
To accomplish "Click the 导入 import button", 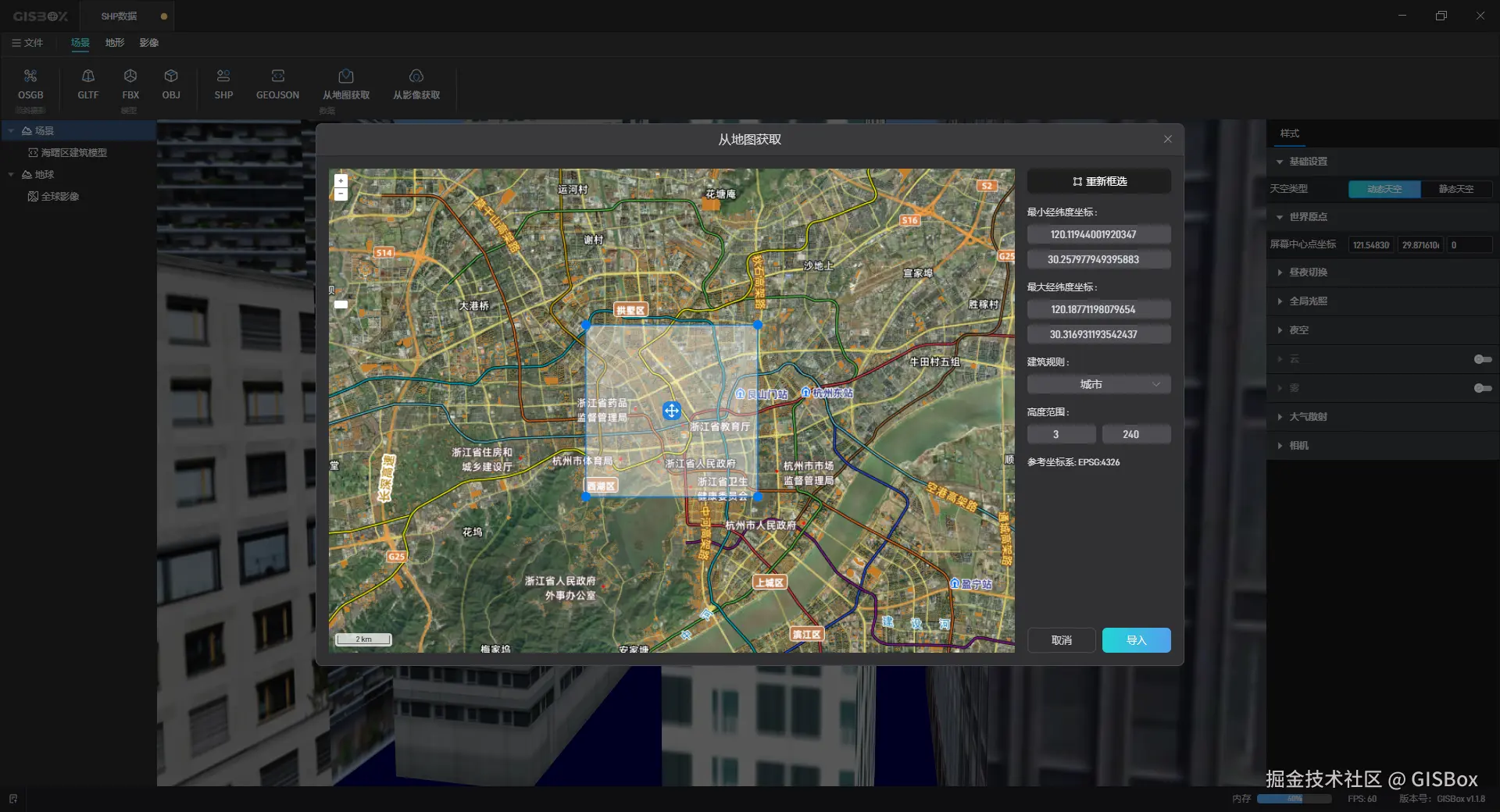I will click(x=1136, y=640).
